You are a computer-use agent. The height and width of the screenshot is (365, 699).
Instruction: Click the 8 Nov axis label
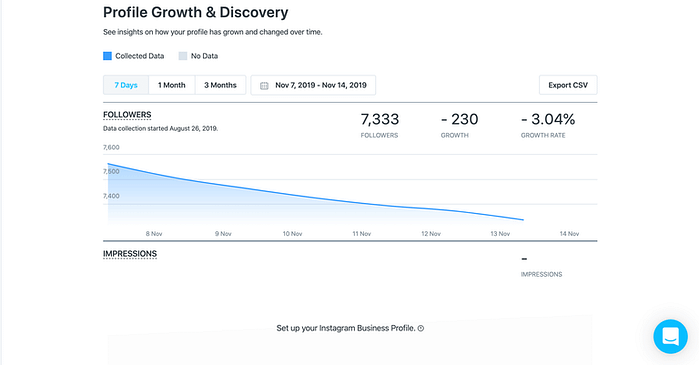point(154,234)
